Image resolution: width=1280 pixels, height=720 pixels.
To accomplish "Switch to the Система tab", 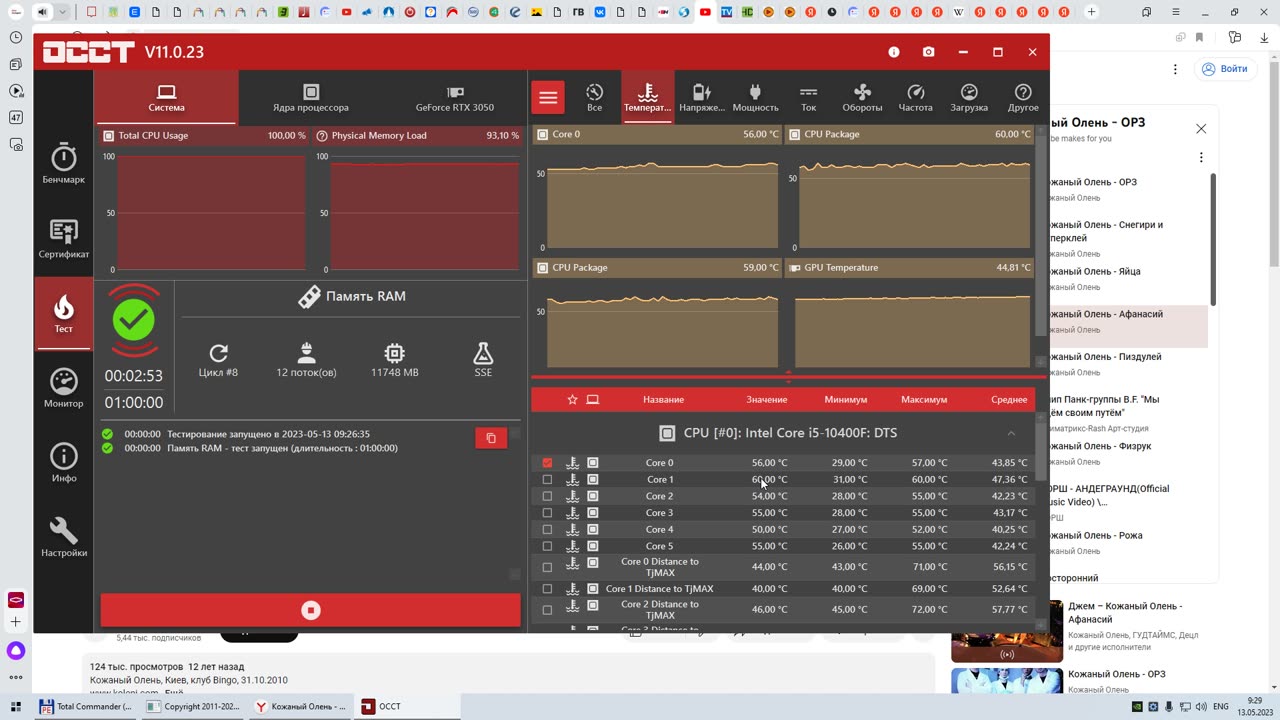I will pos(166,97).
